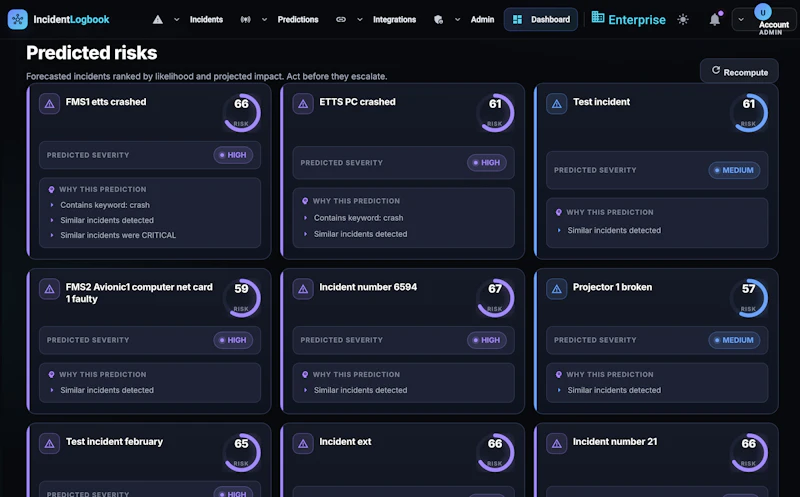Expand the Integrations dropdown chevron
Screen dimensions: 800x497
[x=360, y=19]
